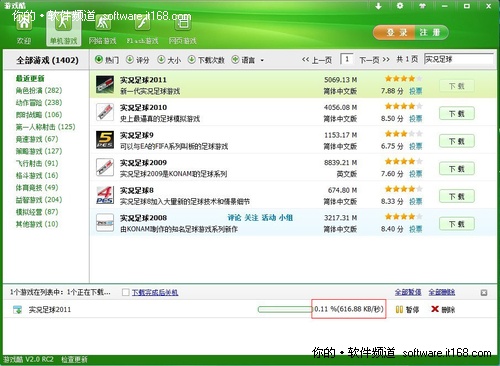Sort games by 大小 size

[x=169, y=60]
